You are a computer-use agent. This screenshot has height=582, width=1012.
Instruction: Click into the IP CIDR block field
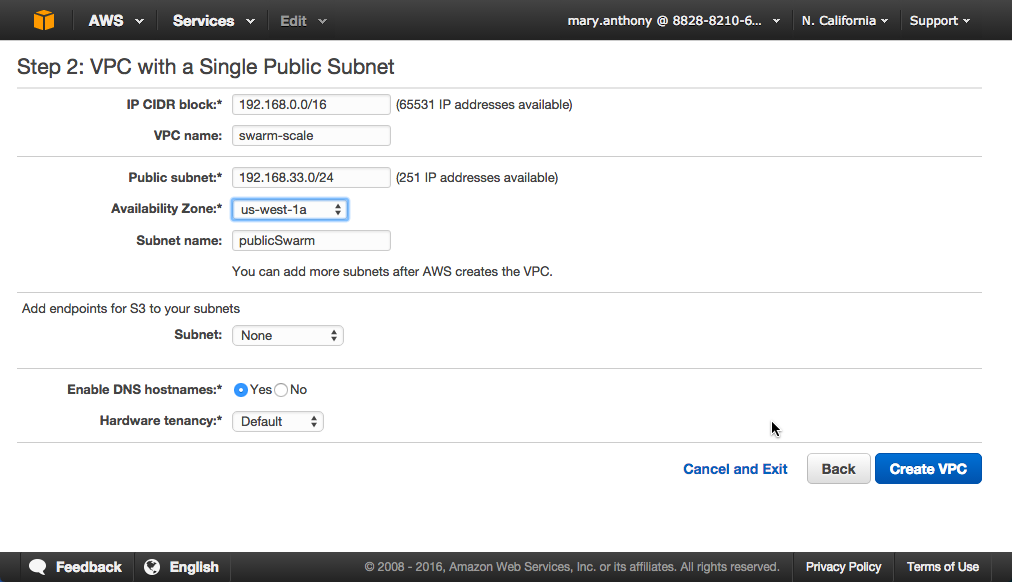tap(311, 104)
